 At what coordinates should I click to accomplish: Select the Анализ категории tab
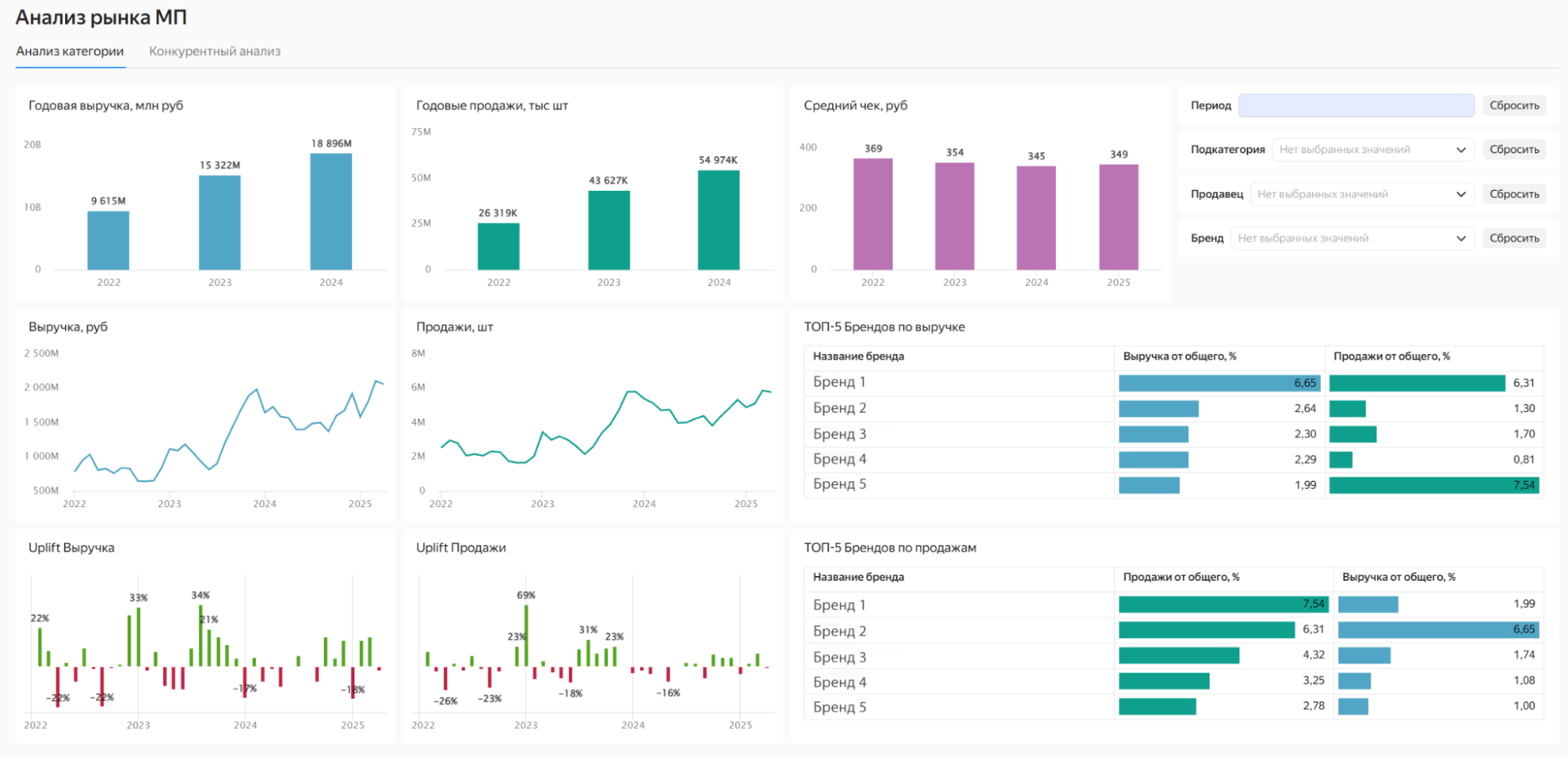click(70, 51)
